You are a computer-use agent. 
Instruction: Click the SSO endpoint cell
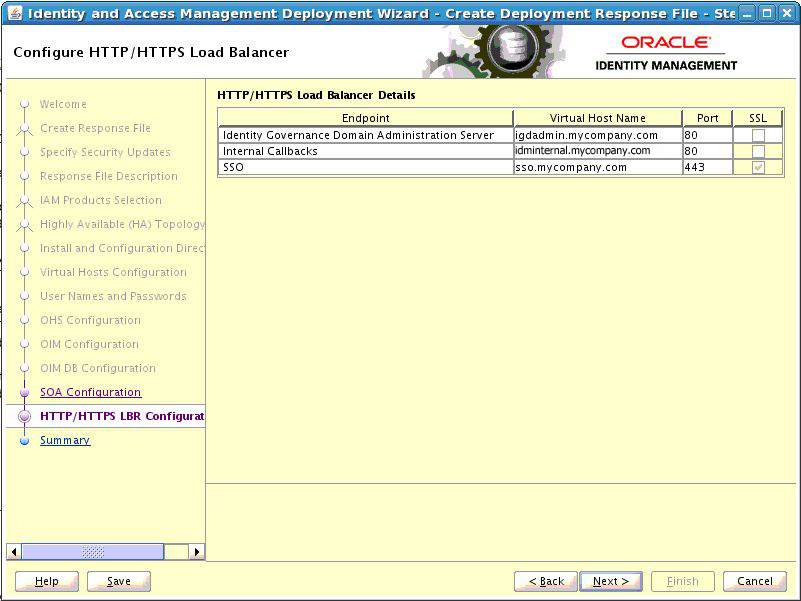[x=366, y=167]
